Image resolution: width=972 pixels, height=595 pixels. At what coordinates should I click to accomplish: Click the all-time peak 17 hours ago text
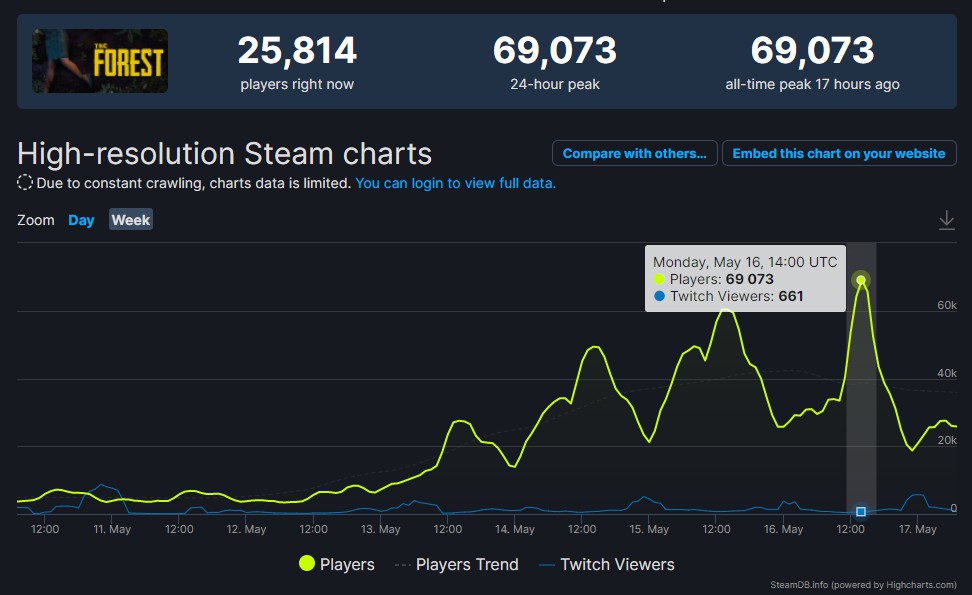812,84
